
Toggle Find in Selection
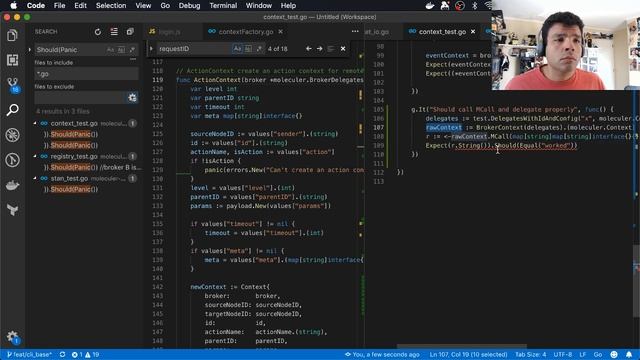331,49
